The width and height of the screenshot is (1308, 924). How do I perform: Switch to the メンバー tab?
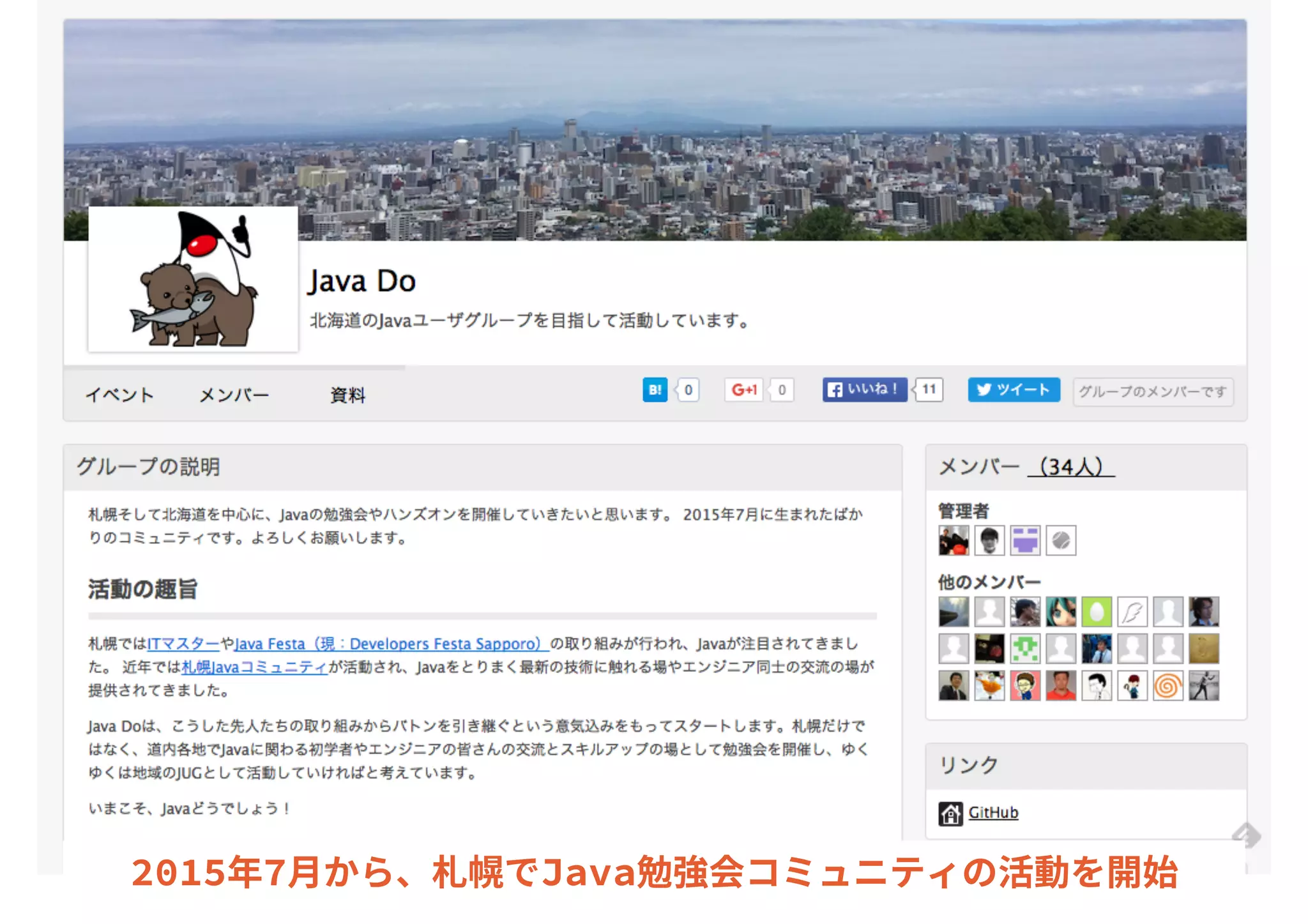[x=234, y=395]
